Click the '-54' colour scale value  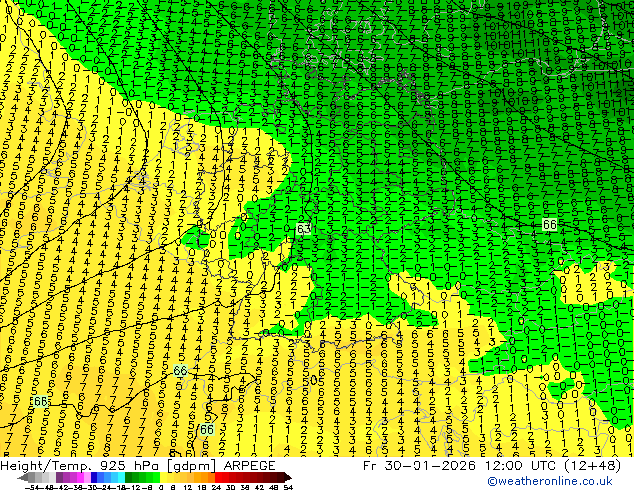(x=31, y=487)
